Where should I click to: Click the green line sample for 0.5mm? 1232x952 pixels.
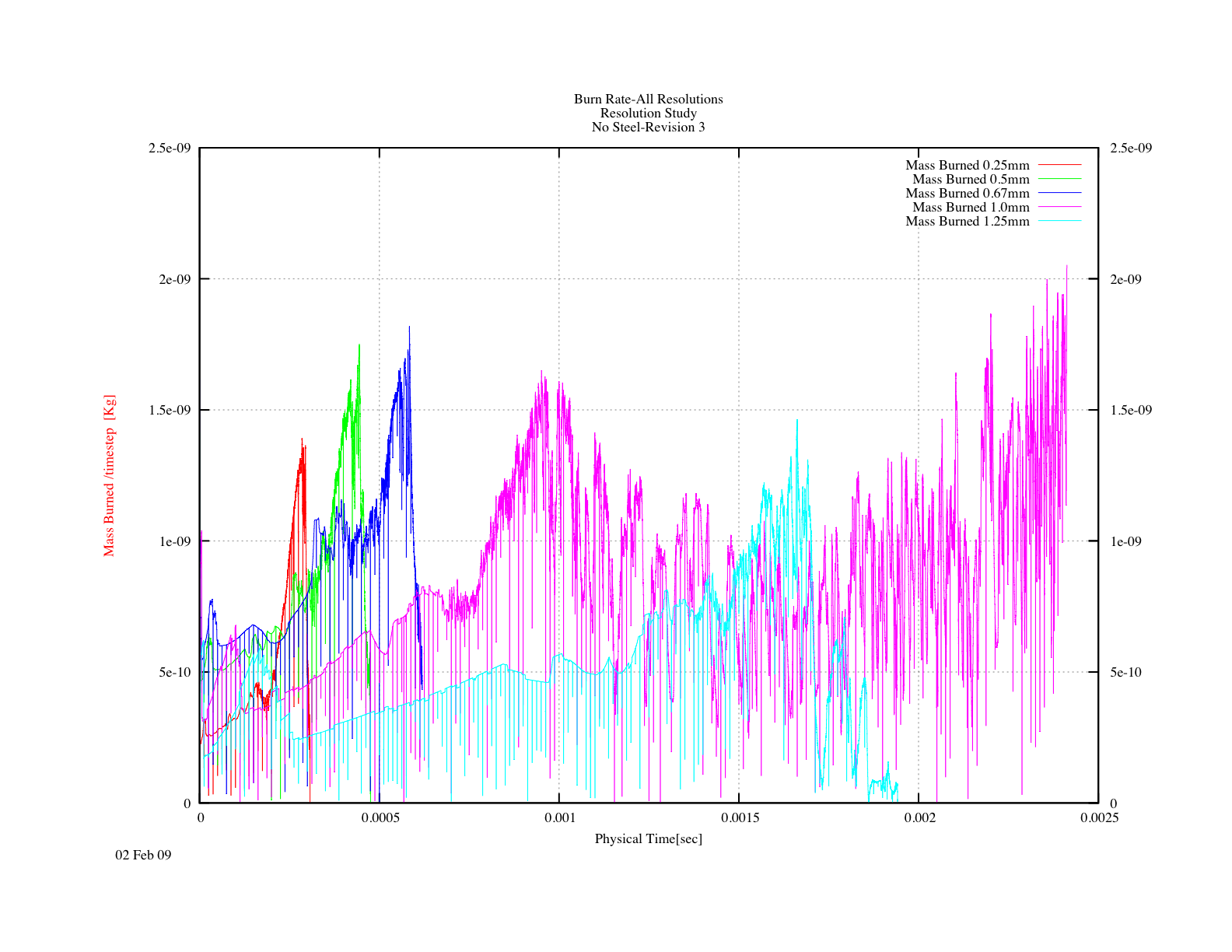pos(1059,179)
